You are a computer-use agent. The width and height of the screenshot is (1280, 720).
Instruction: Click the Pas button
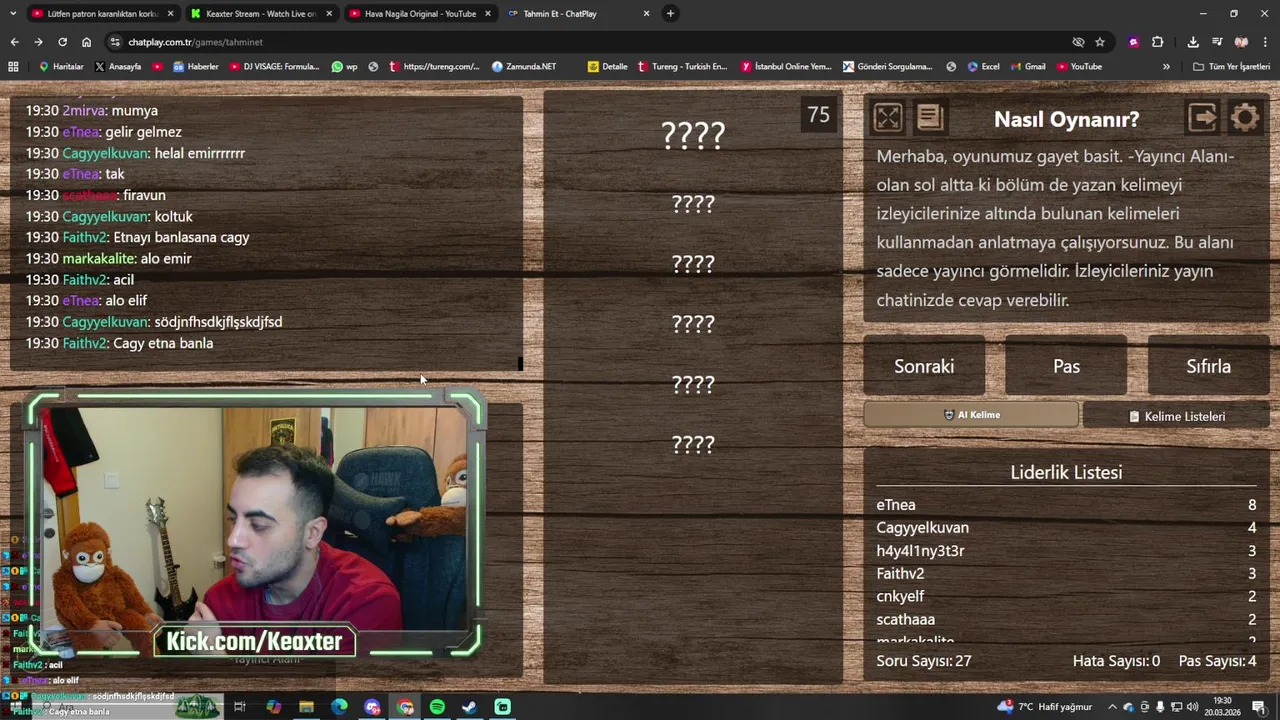coord(1066,366)
